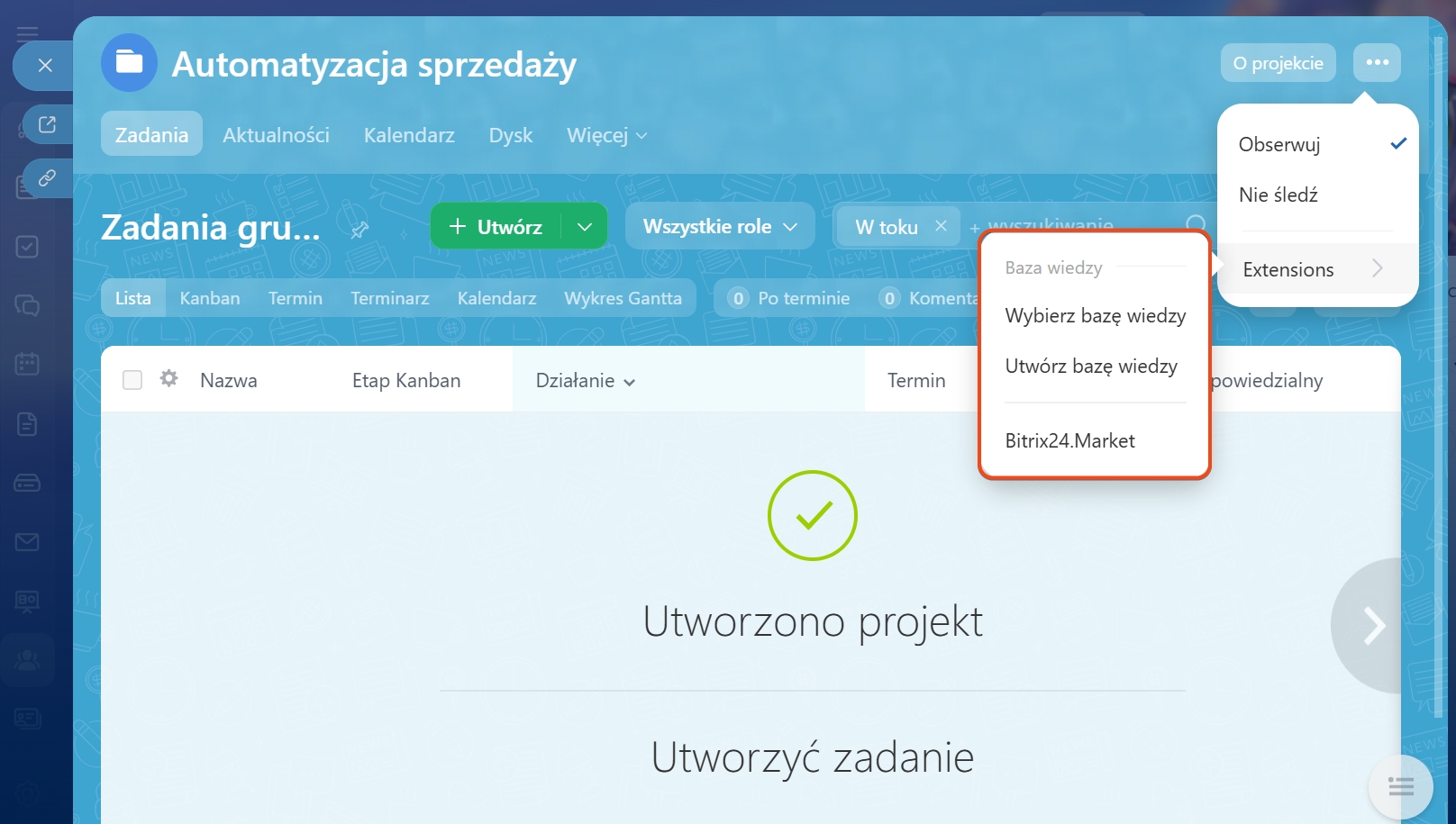
Task: Click the Termin column header
Action: click(916, 381)
